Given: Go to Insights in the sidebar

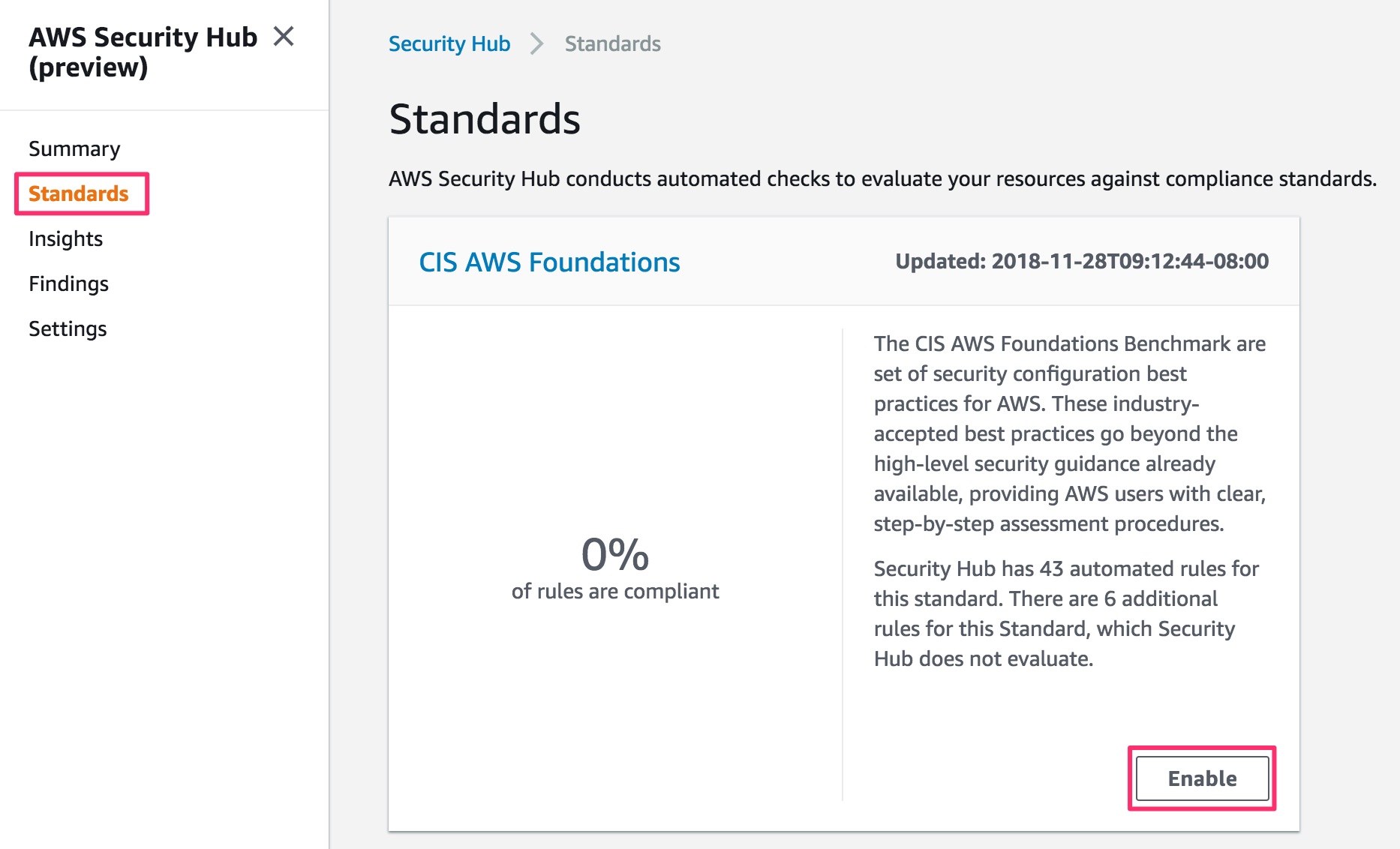Looking at the screenshot, I should point(65,238).
